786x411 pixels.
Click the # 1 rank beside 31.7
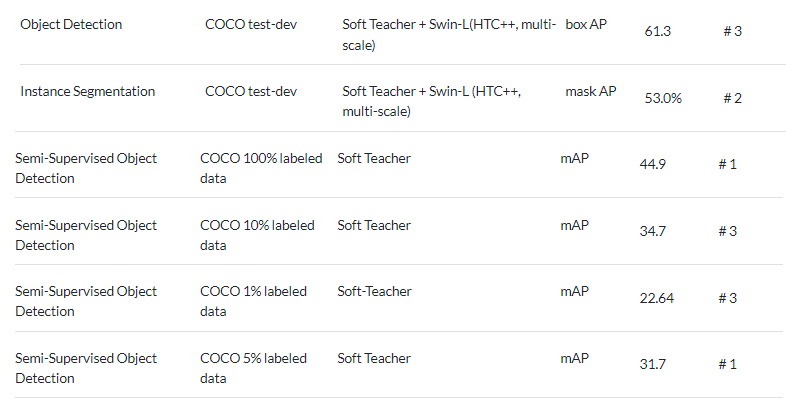(727, 364)
